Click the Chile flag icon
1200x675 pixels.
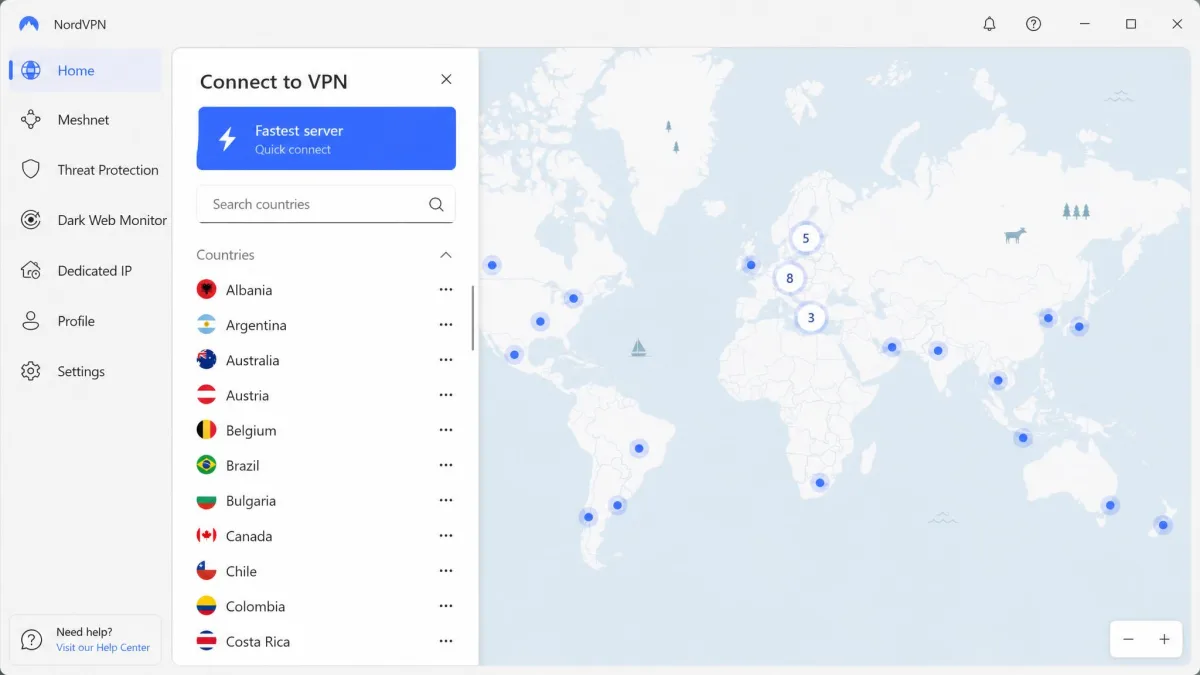click(207, 571)
